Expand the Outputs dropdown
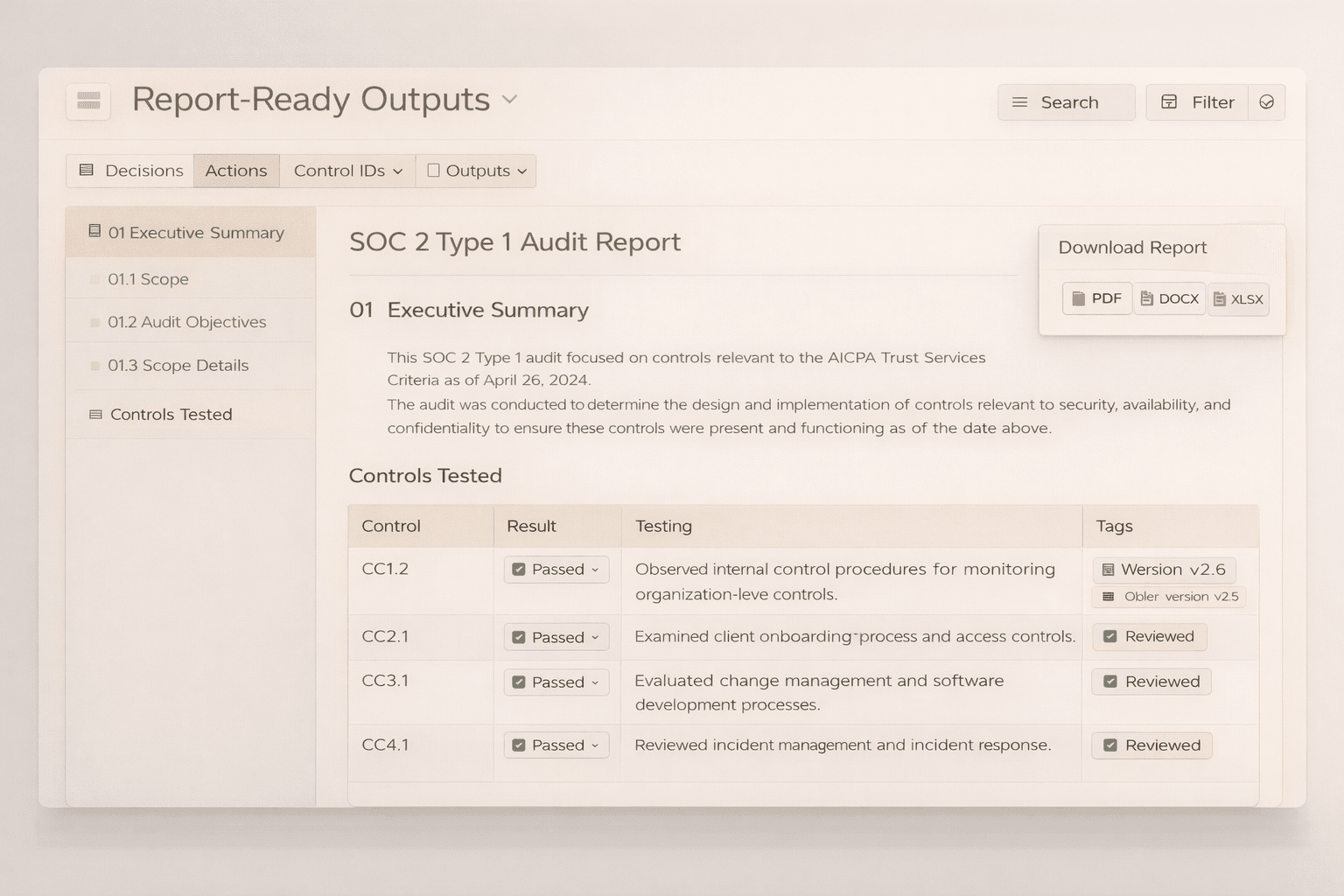 coord(475,171)
